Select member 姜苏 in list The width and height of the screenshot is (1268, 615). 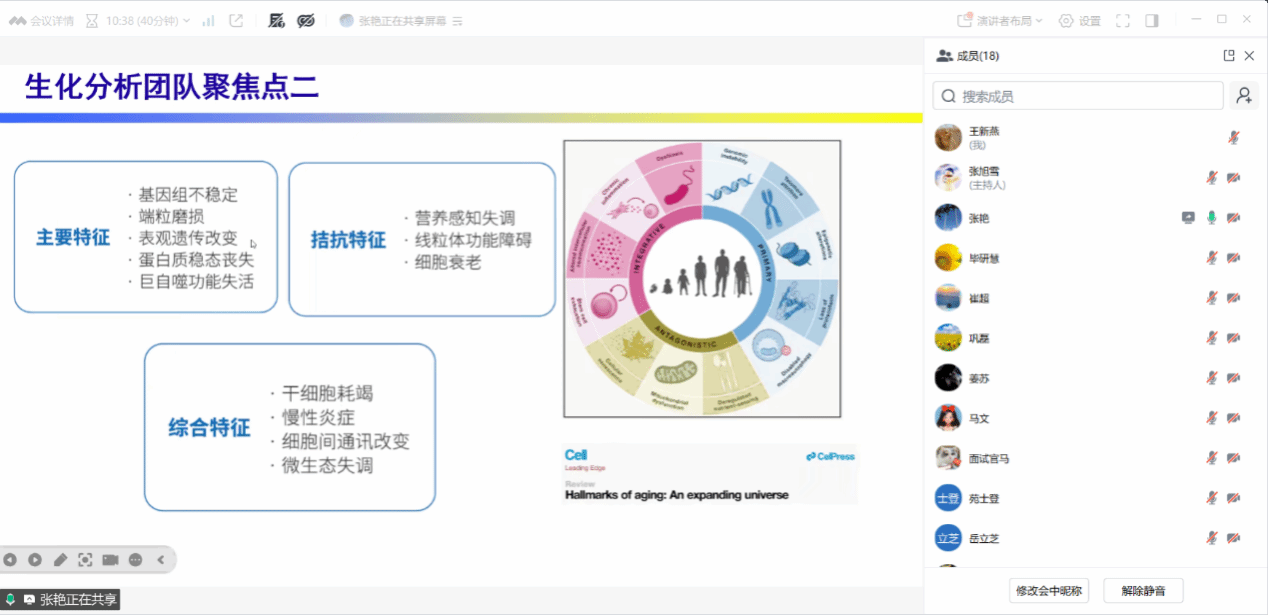tap(1095, 378)
